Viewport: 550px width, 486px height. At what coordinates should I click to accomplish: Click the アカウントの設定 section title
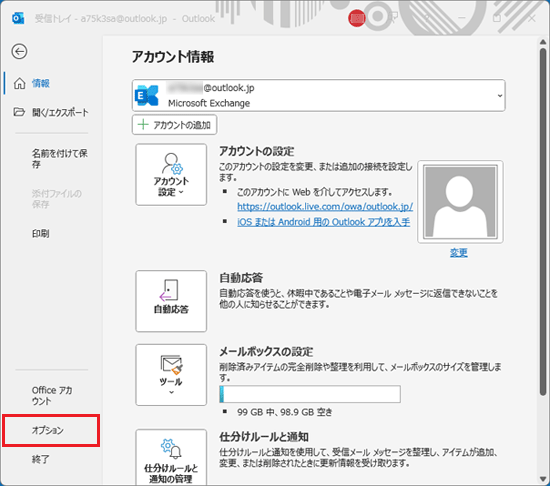[x=256, y=151]
